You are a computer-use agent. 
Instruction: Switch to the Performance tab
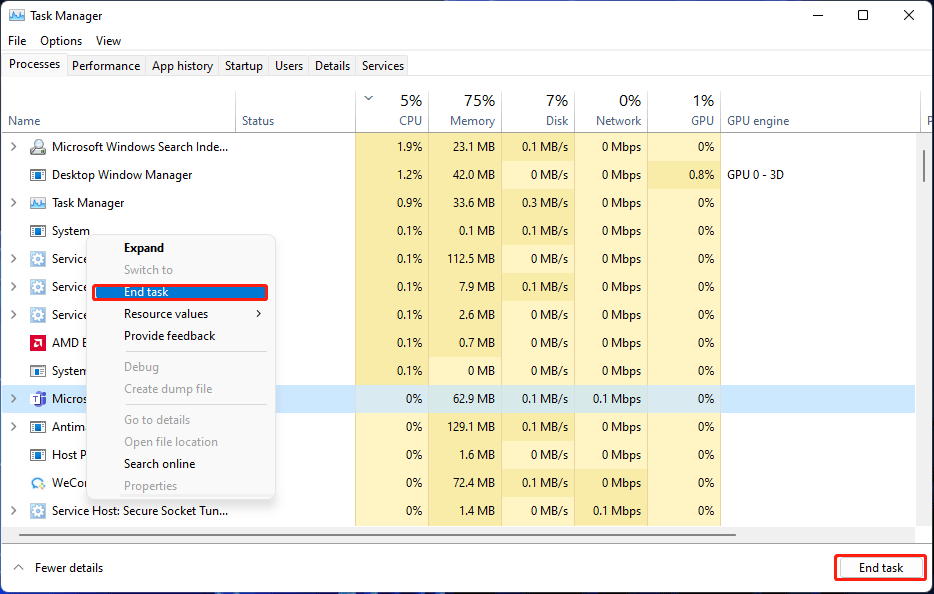coord(106,66)
